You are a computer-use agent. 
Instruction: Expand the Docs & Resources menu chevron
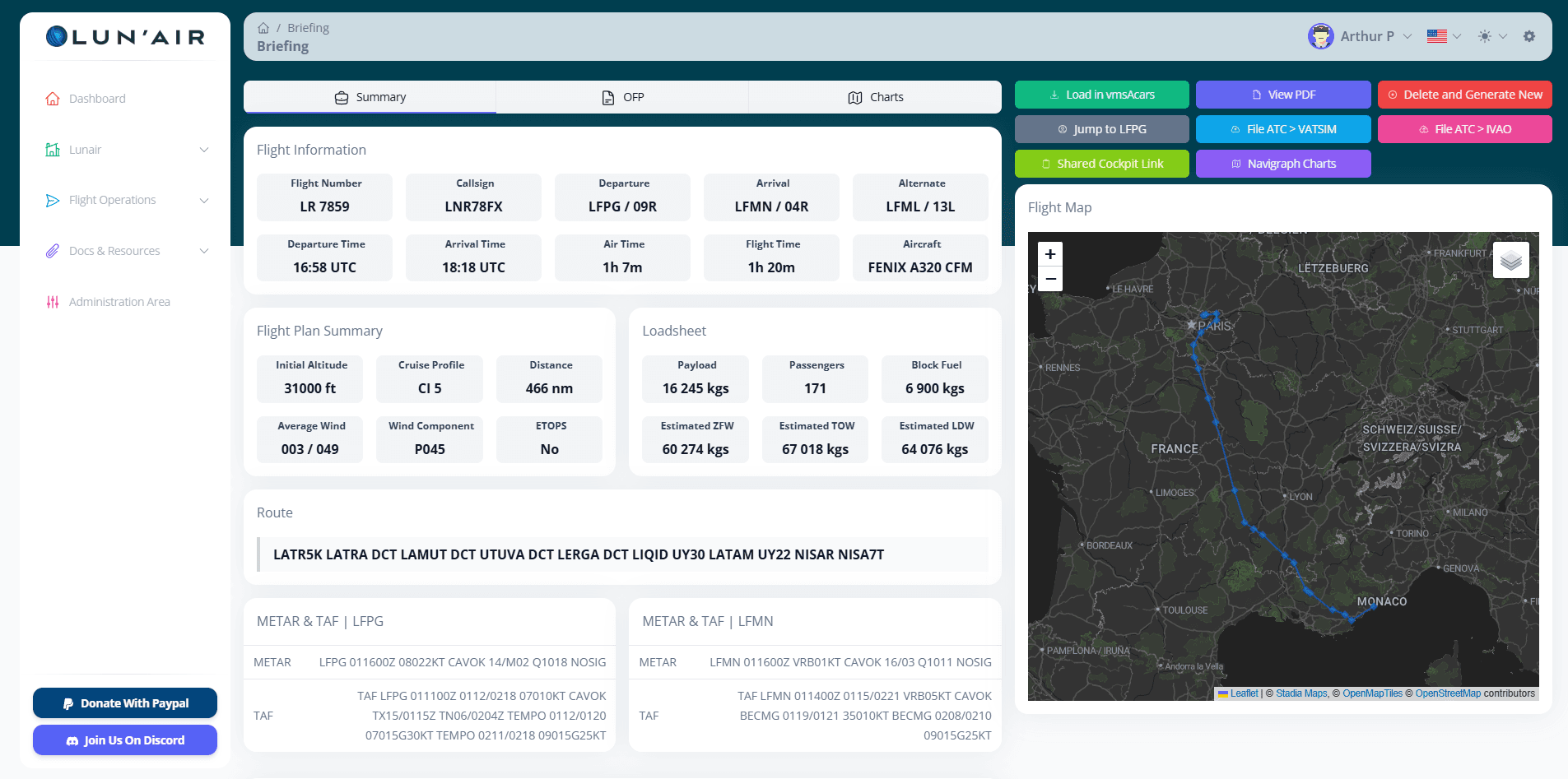pos(204,251)
